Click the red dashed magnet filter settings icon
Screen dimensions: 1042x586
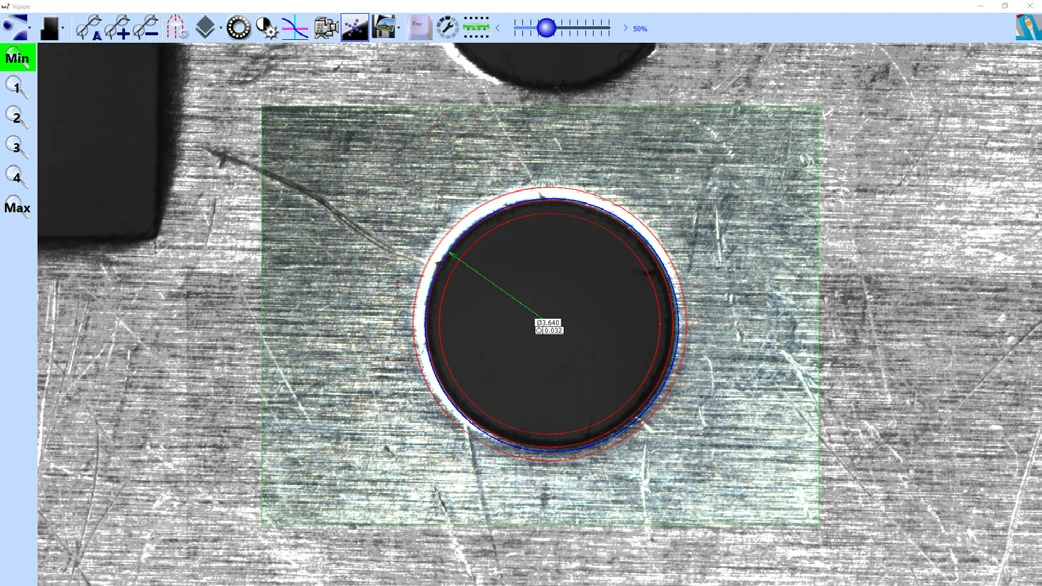tap(176, 28)
